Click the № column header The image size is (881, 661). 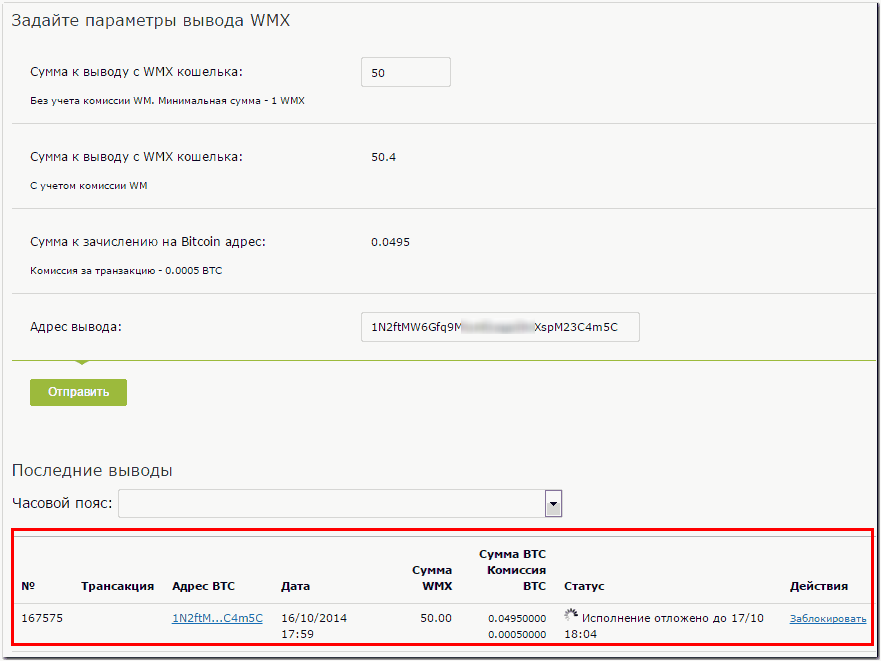28,586
